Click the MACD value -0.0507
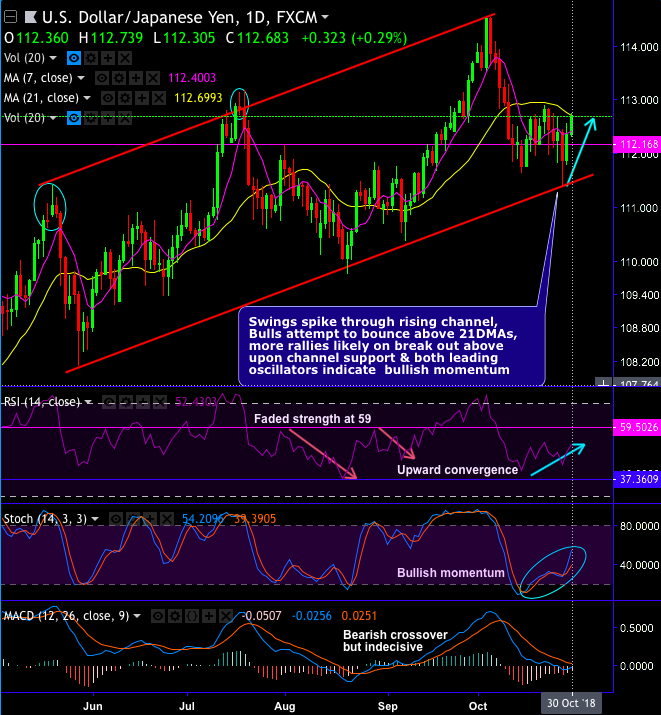The height and width of the screenshot is (715, 661). tap(261, 616)
